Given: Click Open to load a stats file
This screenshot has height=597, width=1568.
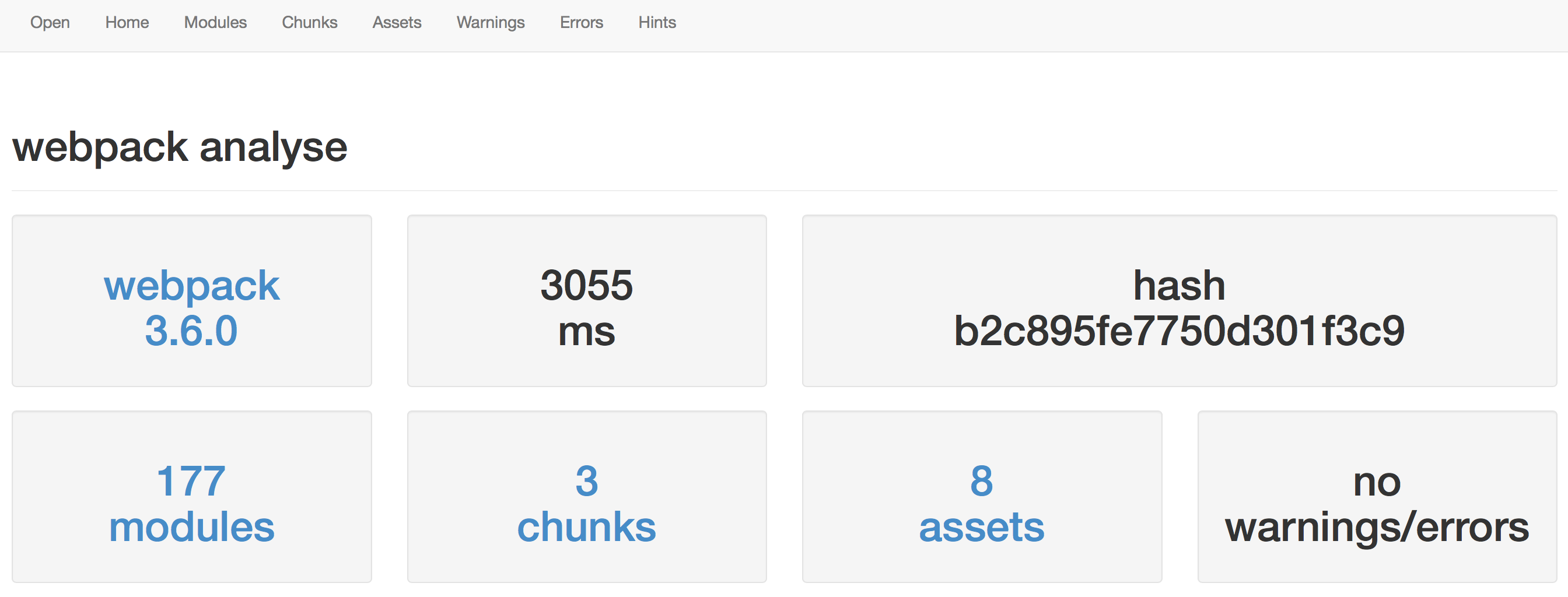Looking at the screenshot, I should [x=50, y=23].
